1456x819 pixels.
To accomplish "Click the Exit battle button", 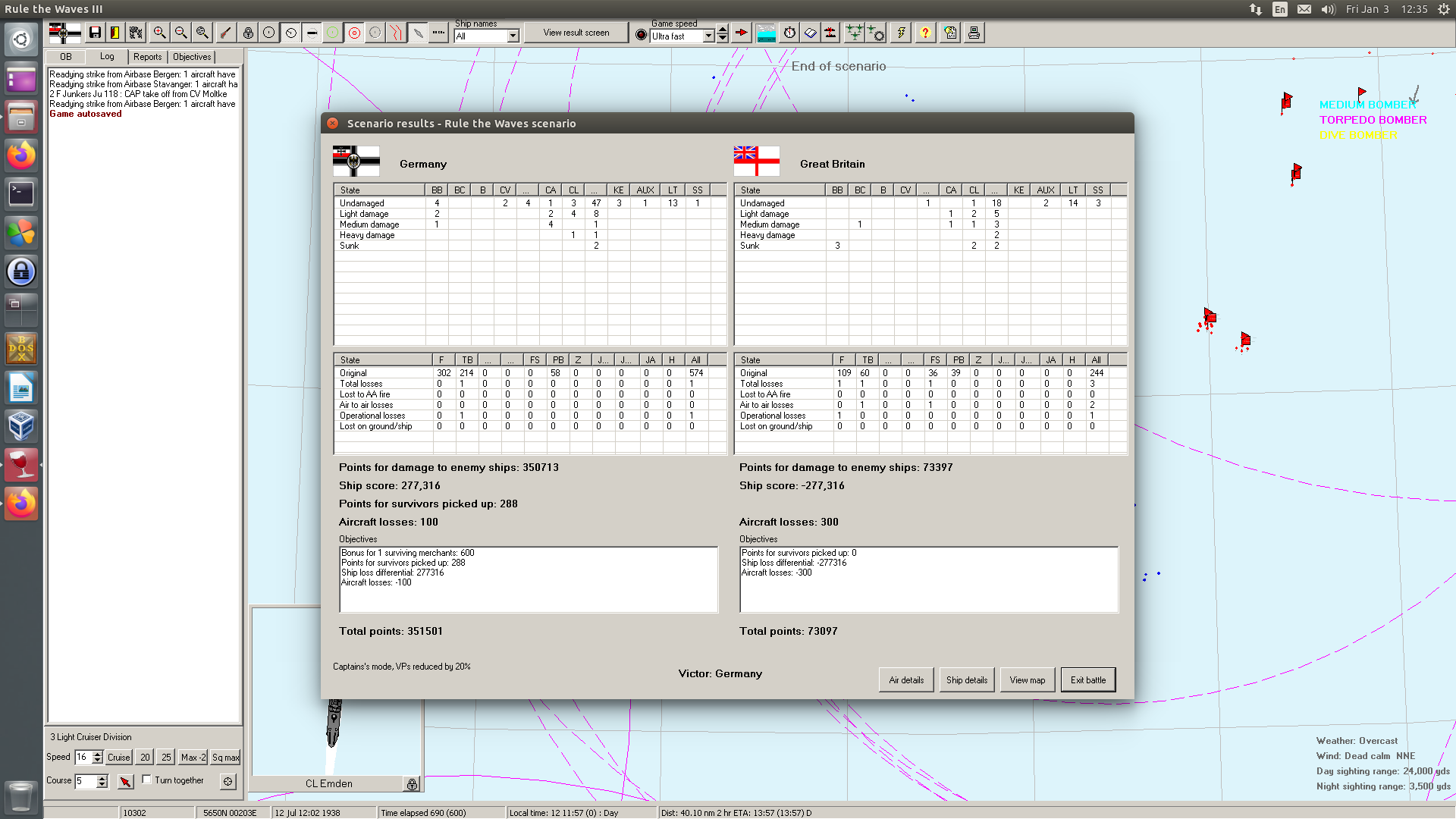I will [1087, 679].
